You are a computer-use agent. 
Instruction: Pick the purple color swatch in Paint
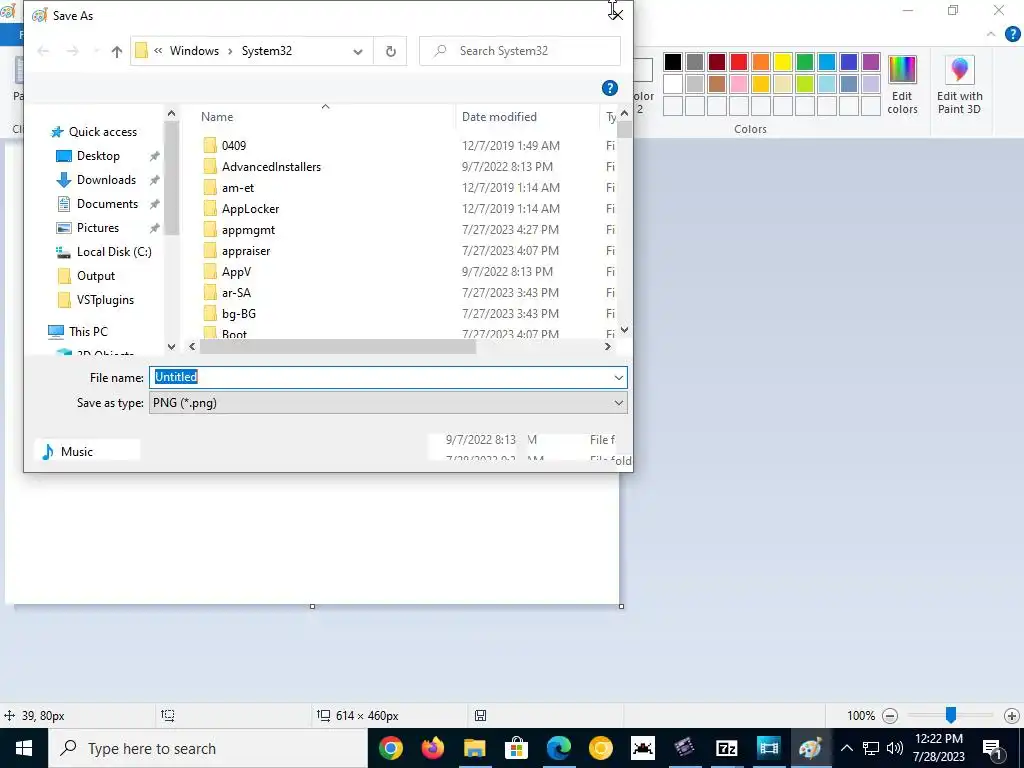click(x=871, y=62)
